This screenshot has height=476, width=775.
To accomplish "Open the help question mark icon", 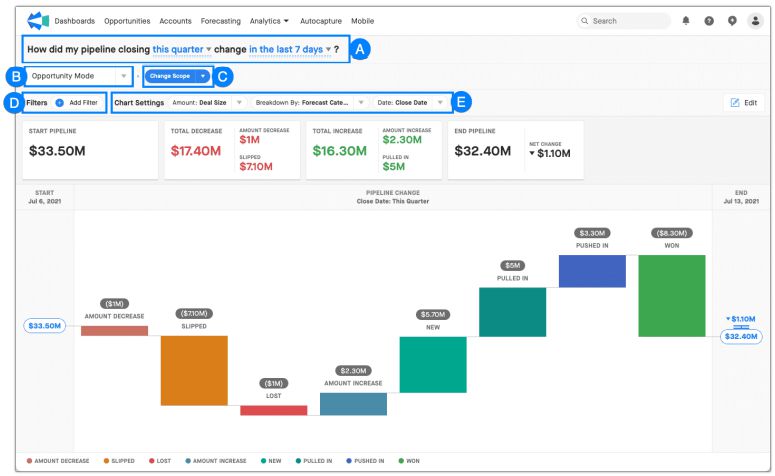I will [x=709, y=21].
